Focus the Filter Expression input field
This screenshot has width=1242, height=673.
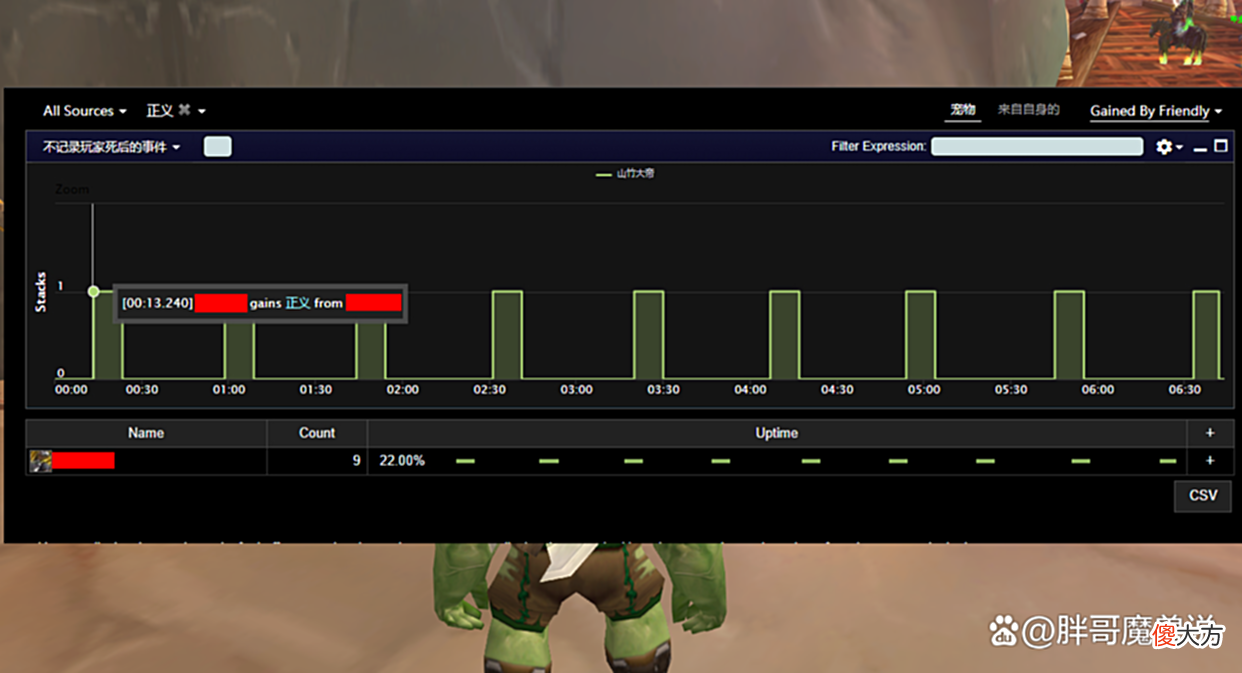tap(1037, 146)
